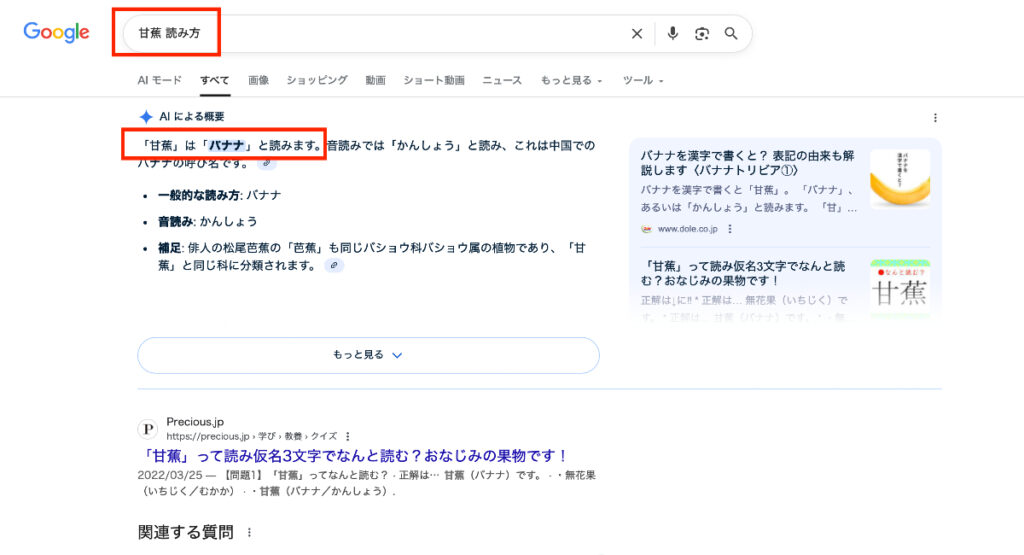Start voice search with microphone icon
1024x555 pixels.
click(673, 33)
